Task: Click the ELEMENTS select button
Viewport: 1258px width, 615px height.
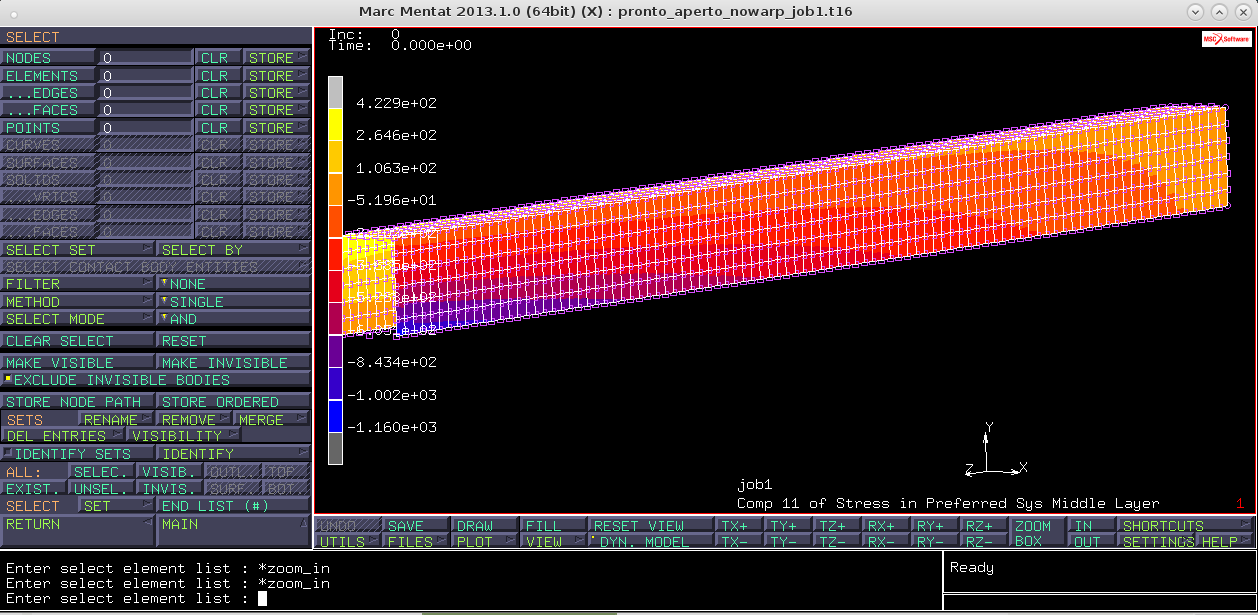Action: pyautogui.click(x=48, y=76)
